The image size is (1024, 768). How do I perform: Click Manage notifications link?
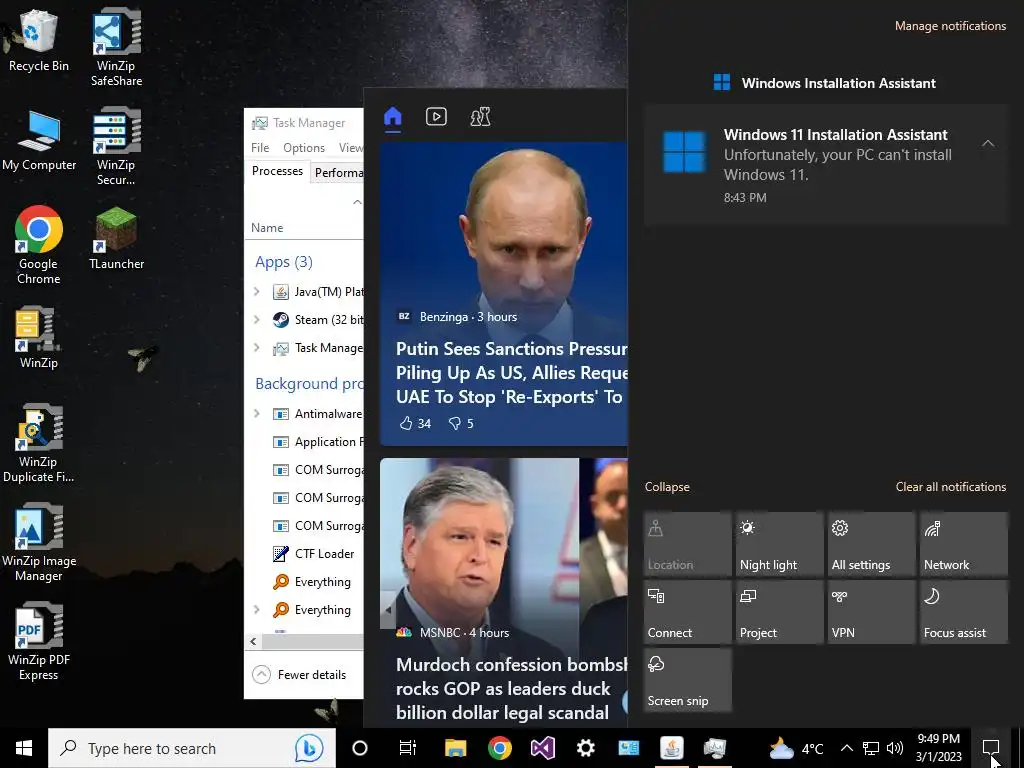coord(950,26)
